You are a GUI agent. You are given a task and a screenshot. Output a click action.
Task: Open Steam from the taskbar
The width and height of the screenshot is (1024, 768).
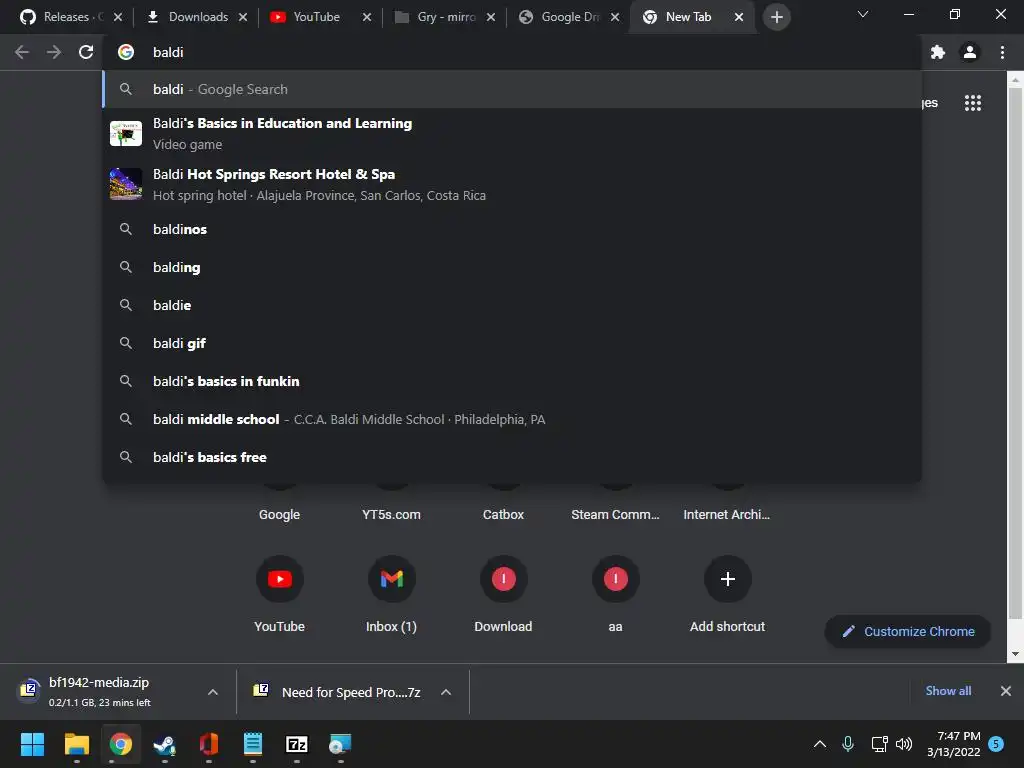click(165, 744)
